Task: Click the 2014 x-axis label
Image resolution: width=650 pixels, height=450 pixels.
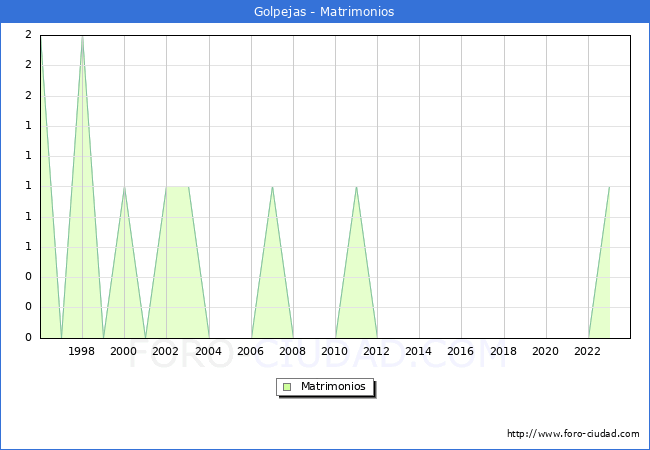Action: [x=418, y=351]
